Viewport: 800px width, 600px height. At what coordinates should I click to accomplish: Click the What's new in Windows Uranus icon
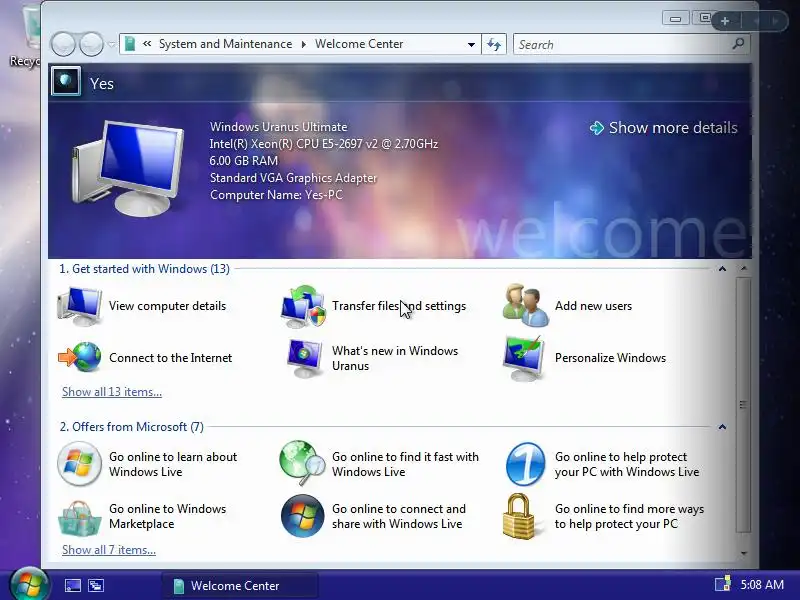pyautogui.click(x=305, y=358)
